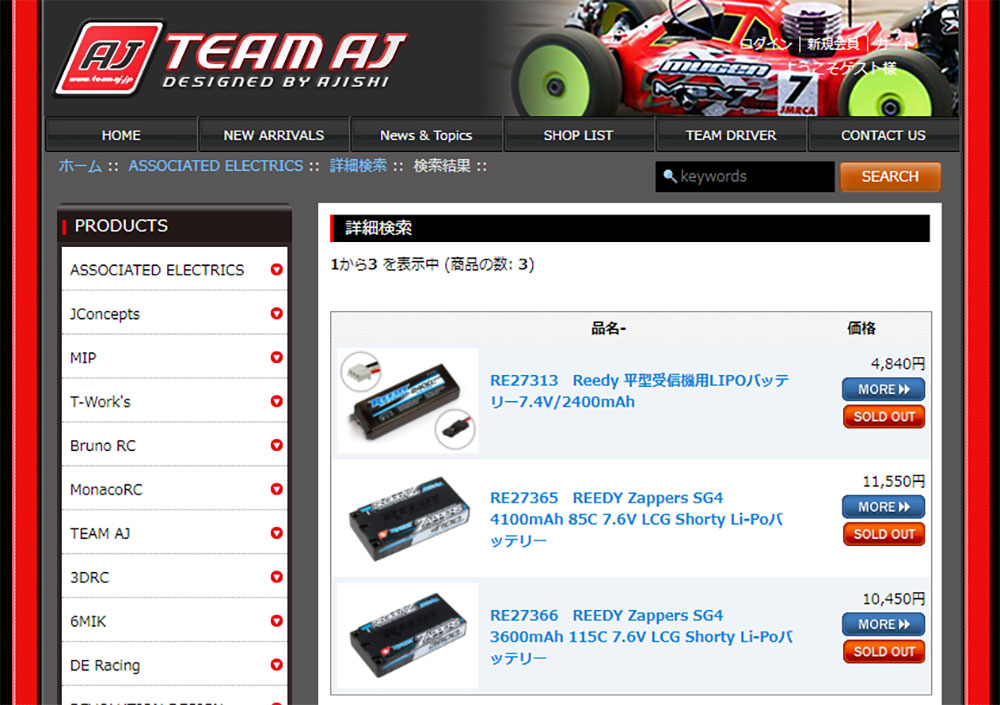Open the ASSOCIATED ELECTRICS sidebar category
This screenshot has width=1000, height=705.
157,270
